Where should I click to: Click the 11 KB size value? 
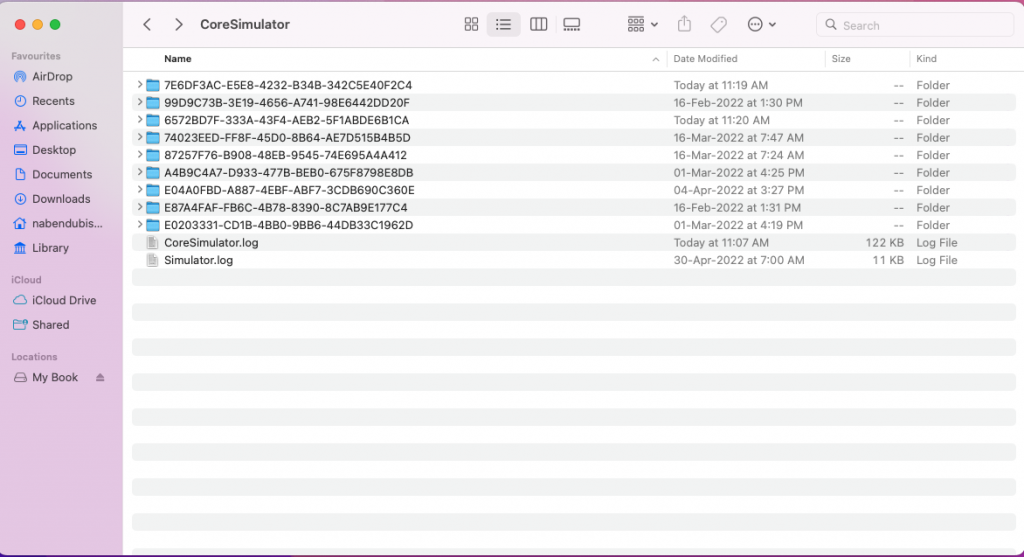(888, 261)
